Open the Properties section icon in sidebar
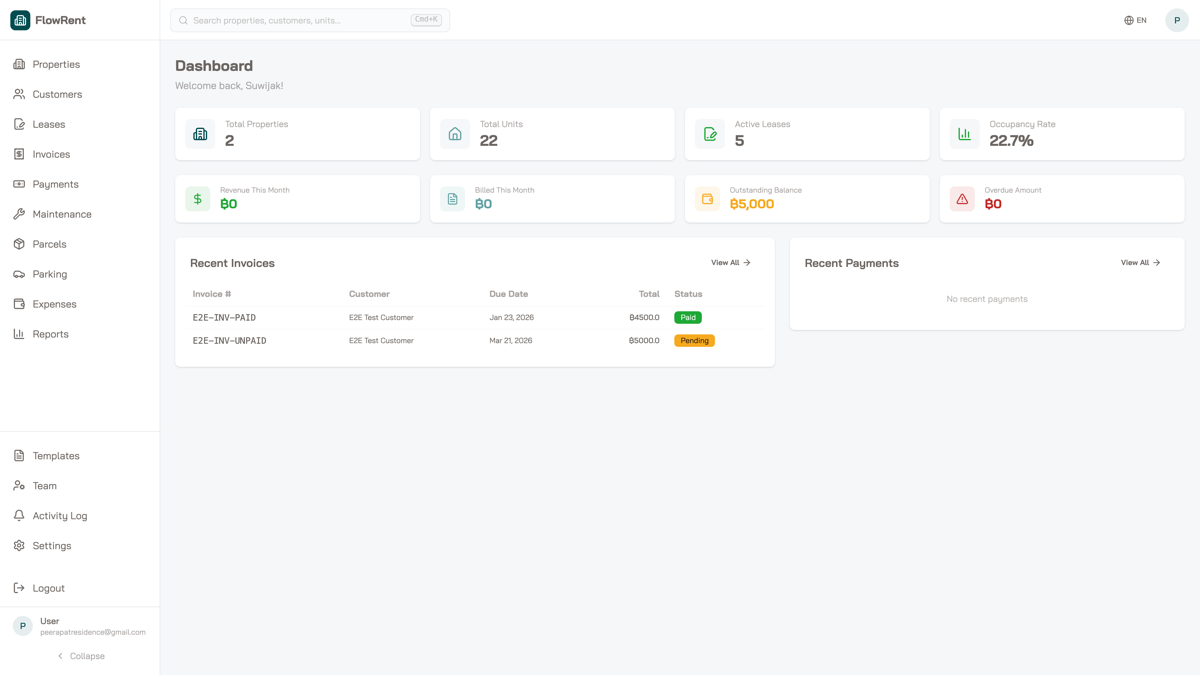1200x675 pixels. pyautogui.click(x=18, y=64)
